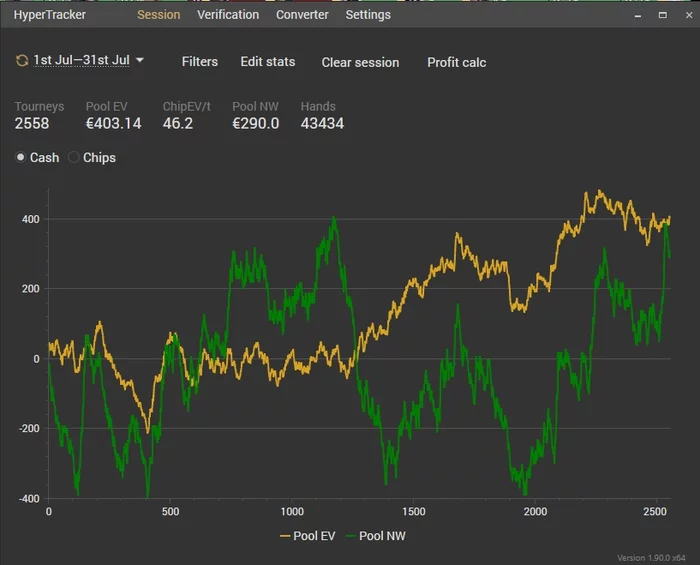Click the Pool NW value €290.0
The image size is (700, 565).
(x=256, y=123)
